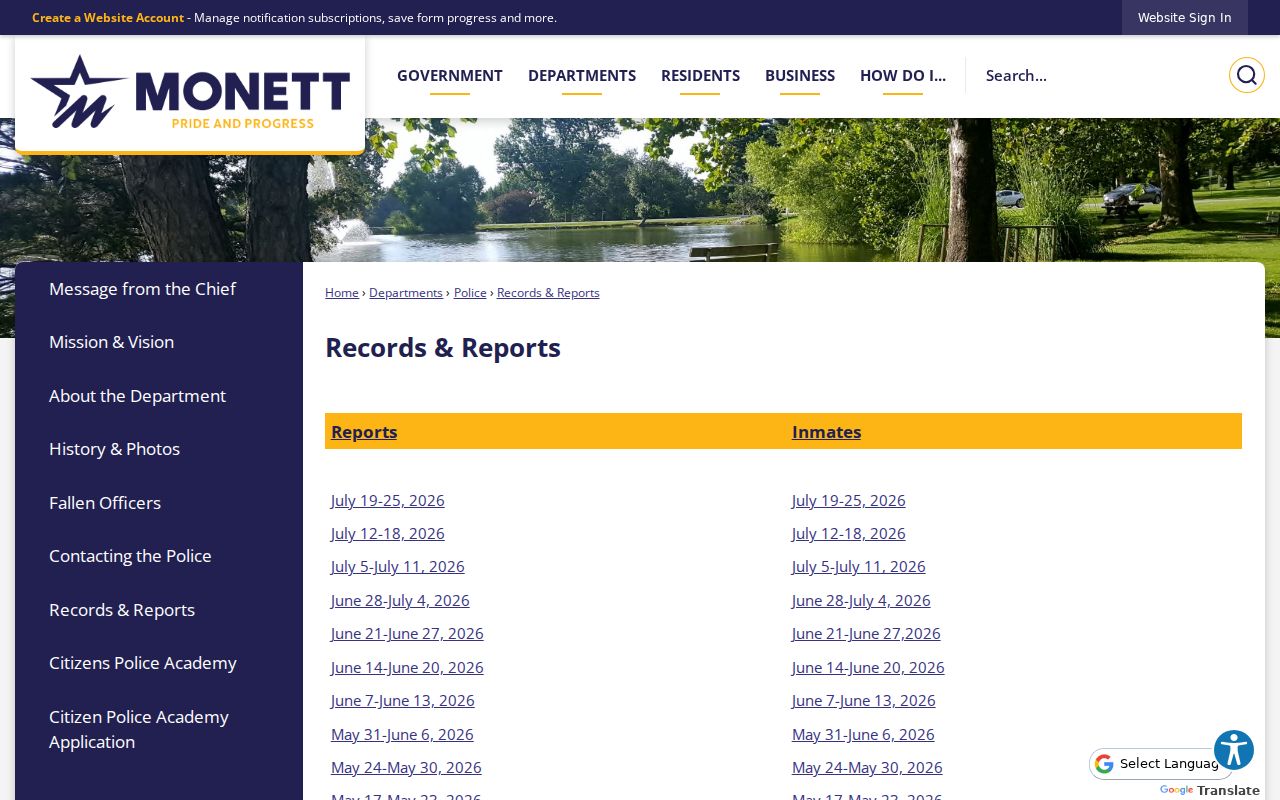Open the How Do I... menu

[x=903, y=76]
